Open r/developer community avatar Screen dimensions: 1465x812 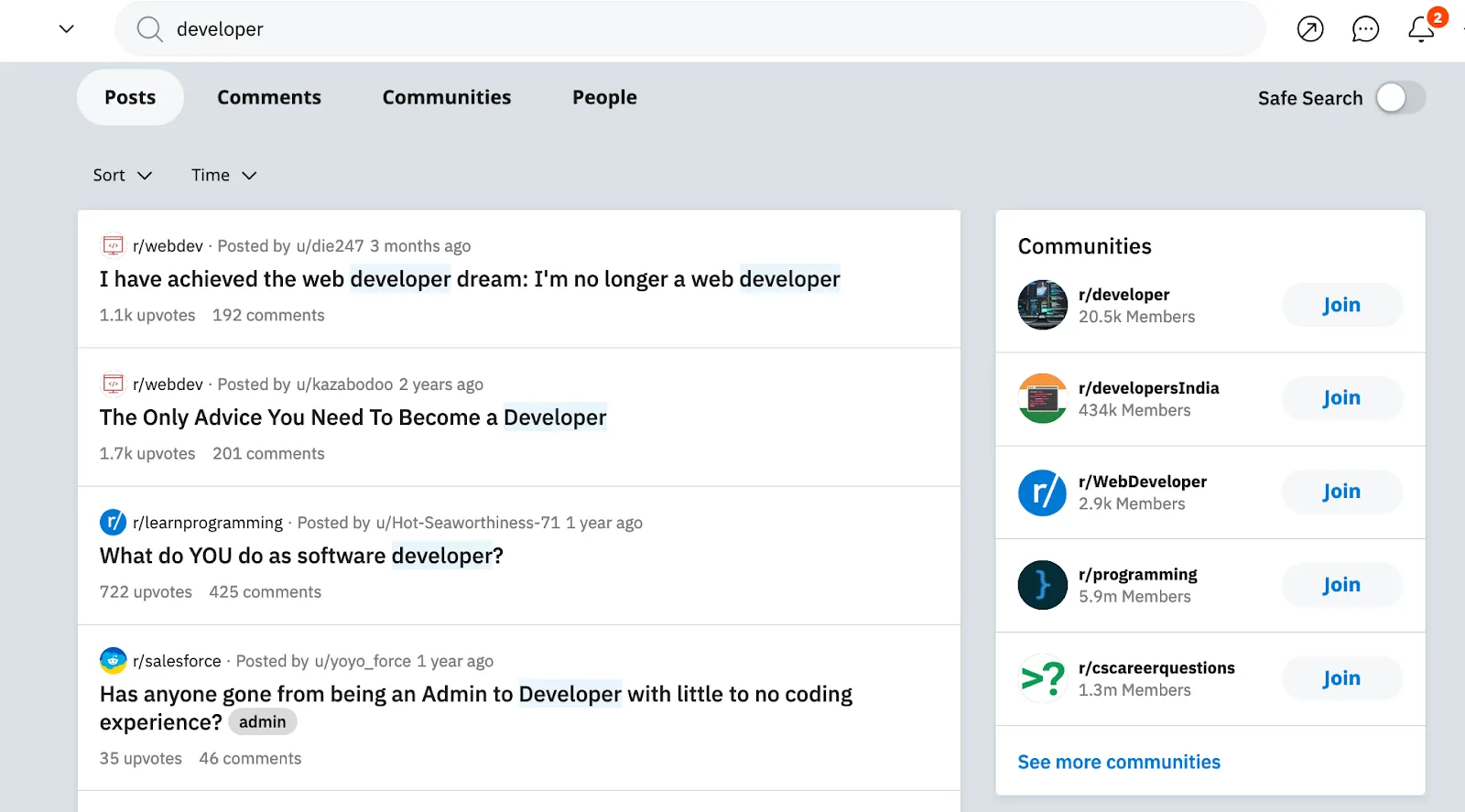[1042, 305]
